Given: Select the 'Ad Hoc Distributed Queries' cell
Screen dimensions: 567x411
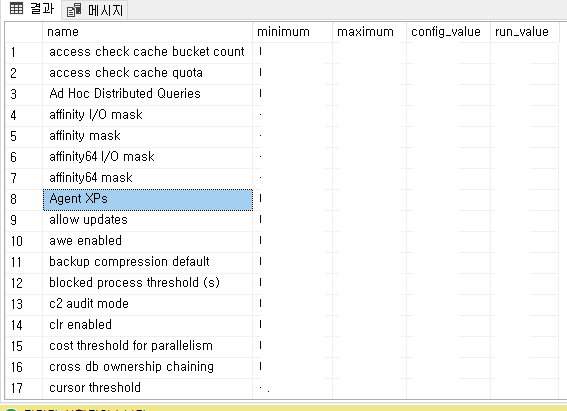Looking at the screenshot, I should [148, 94].
